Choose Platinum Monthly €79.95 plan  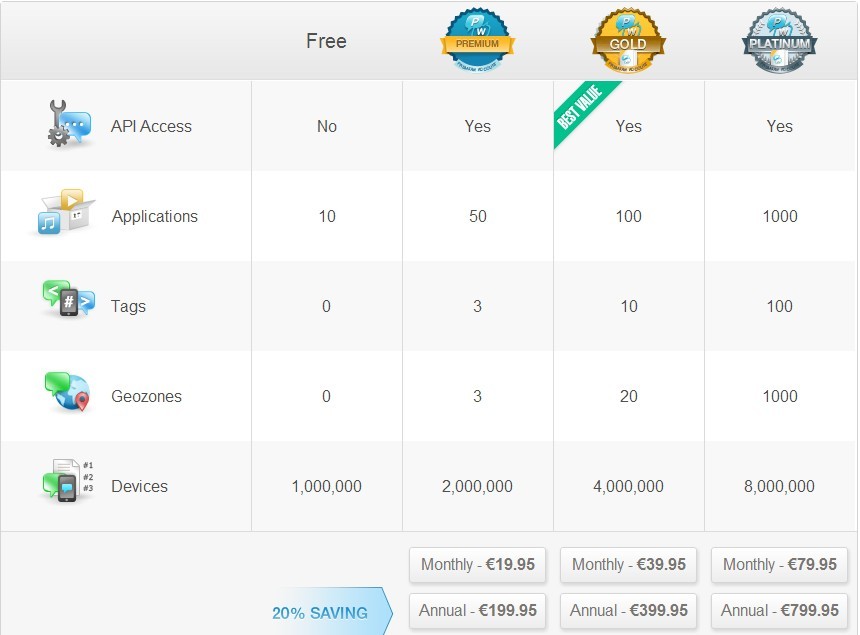[779, 565]
